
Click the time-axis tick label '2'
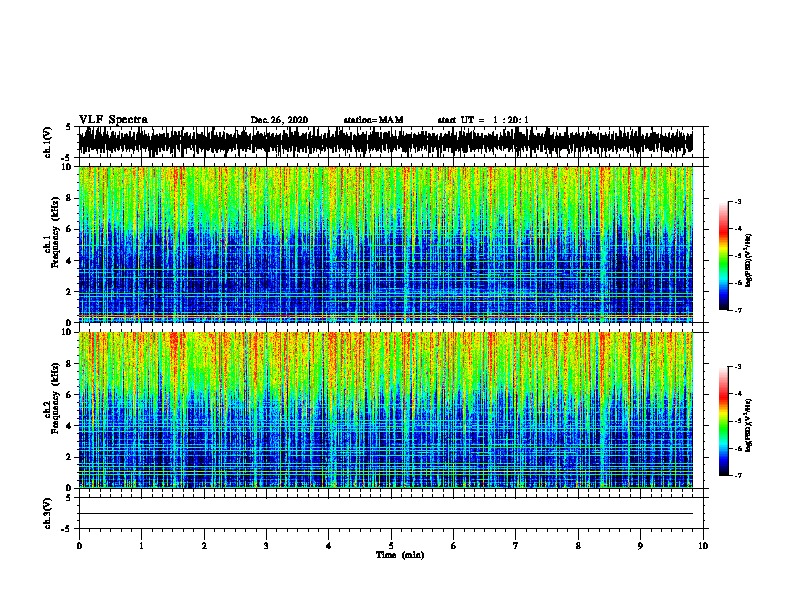coord(204,546)
